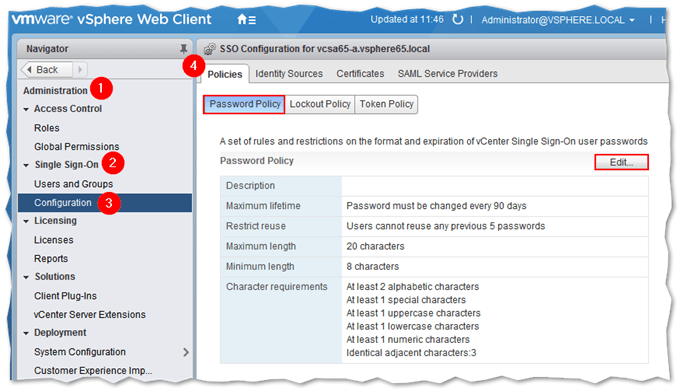Collapse the Solutions section
Image resolution: width=680 pixels, height=391 pixels.
26,277
